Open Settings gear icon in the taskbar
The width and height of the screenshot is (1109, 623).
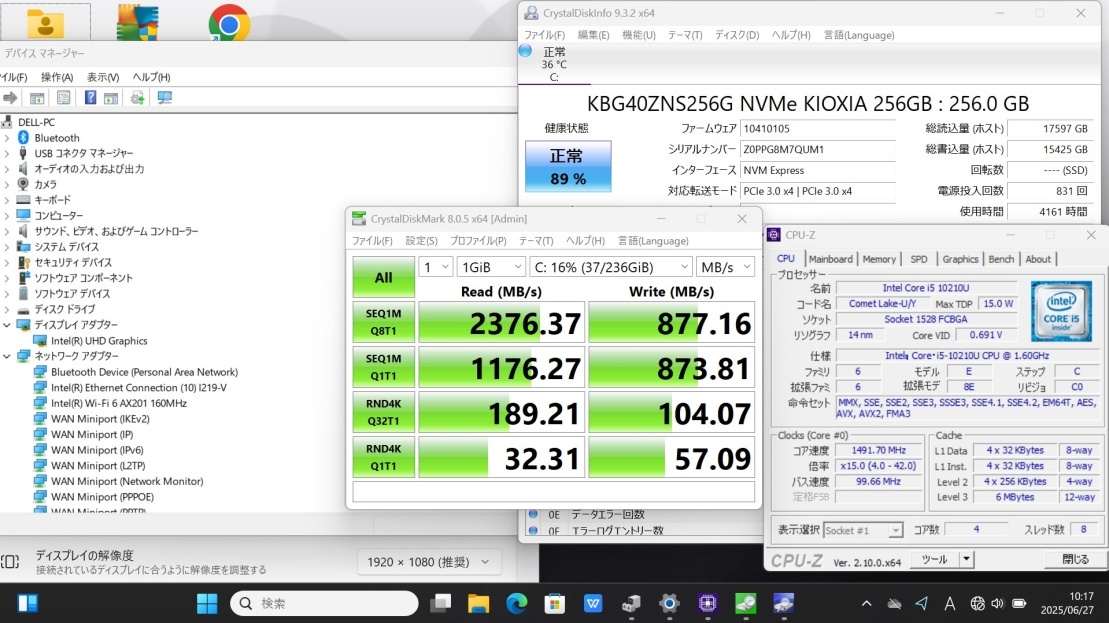(x=669, y=603)
